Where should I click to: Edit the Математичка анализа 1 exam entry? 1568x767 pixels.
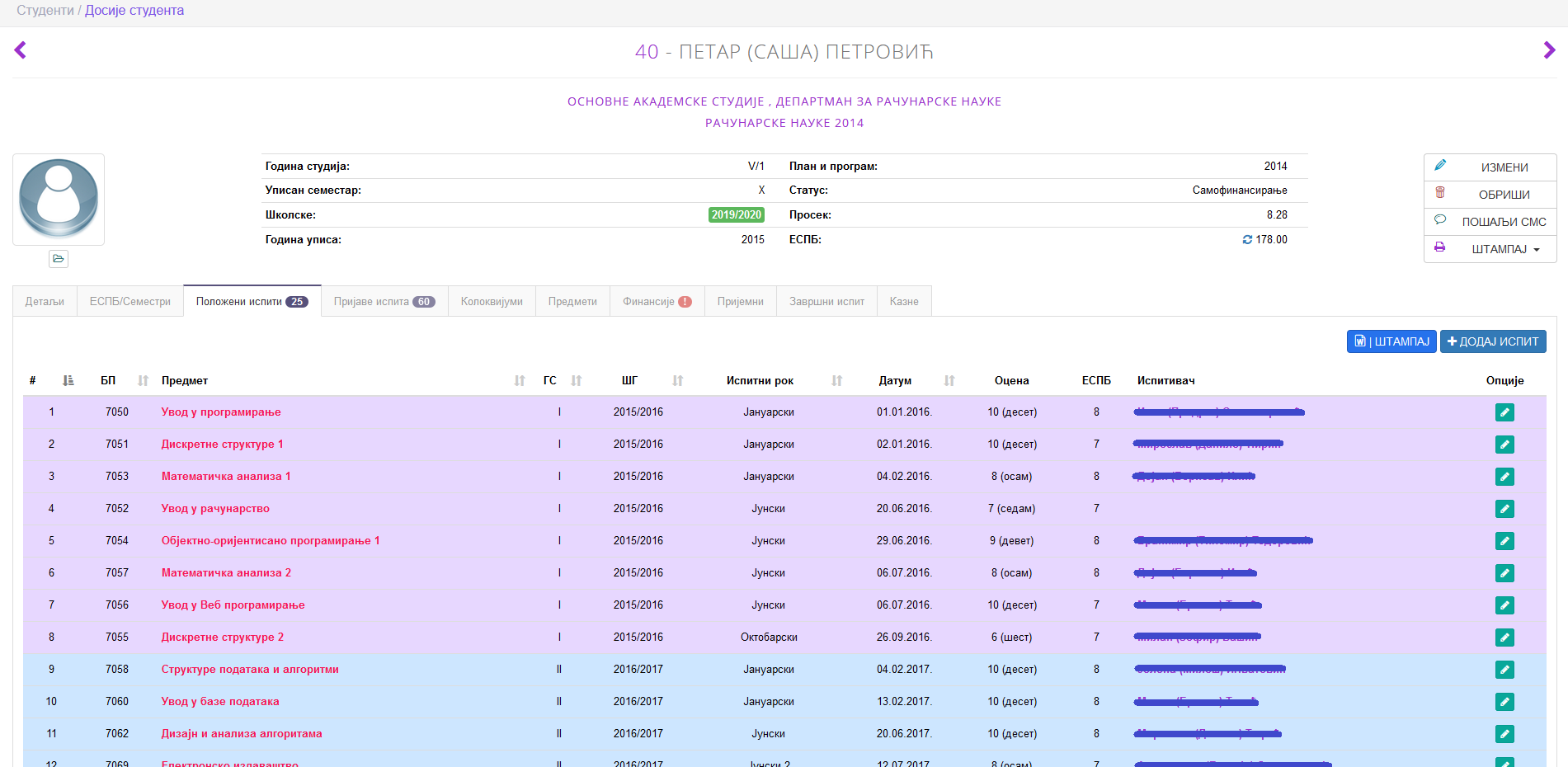(1504, 477)
